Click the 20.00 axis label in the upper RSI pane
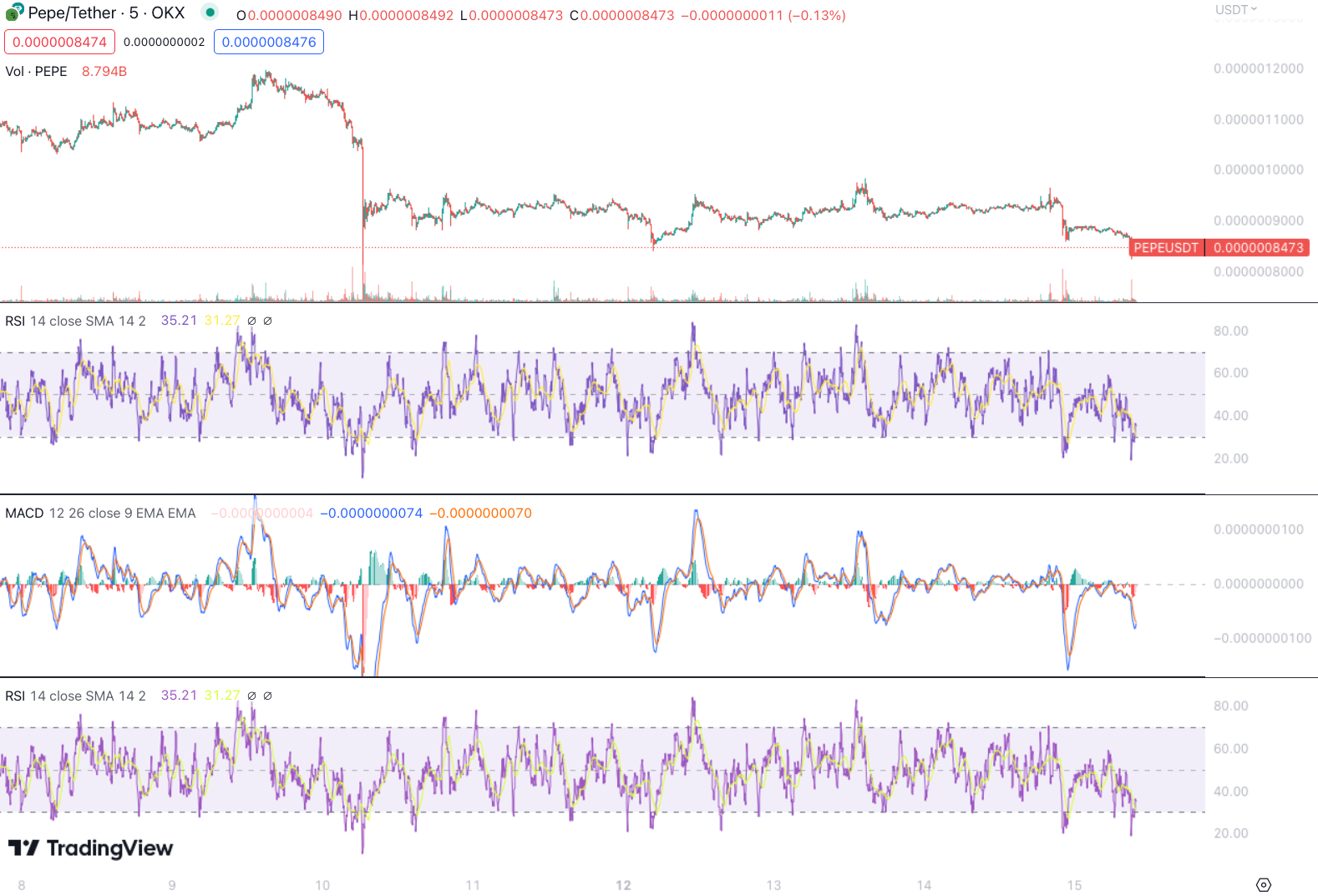 tap(1231, 458)
